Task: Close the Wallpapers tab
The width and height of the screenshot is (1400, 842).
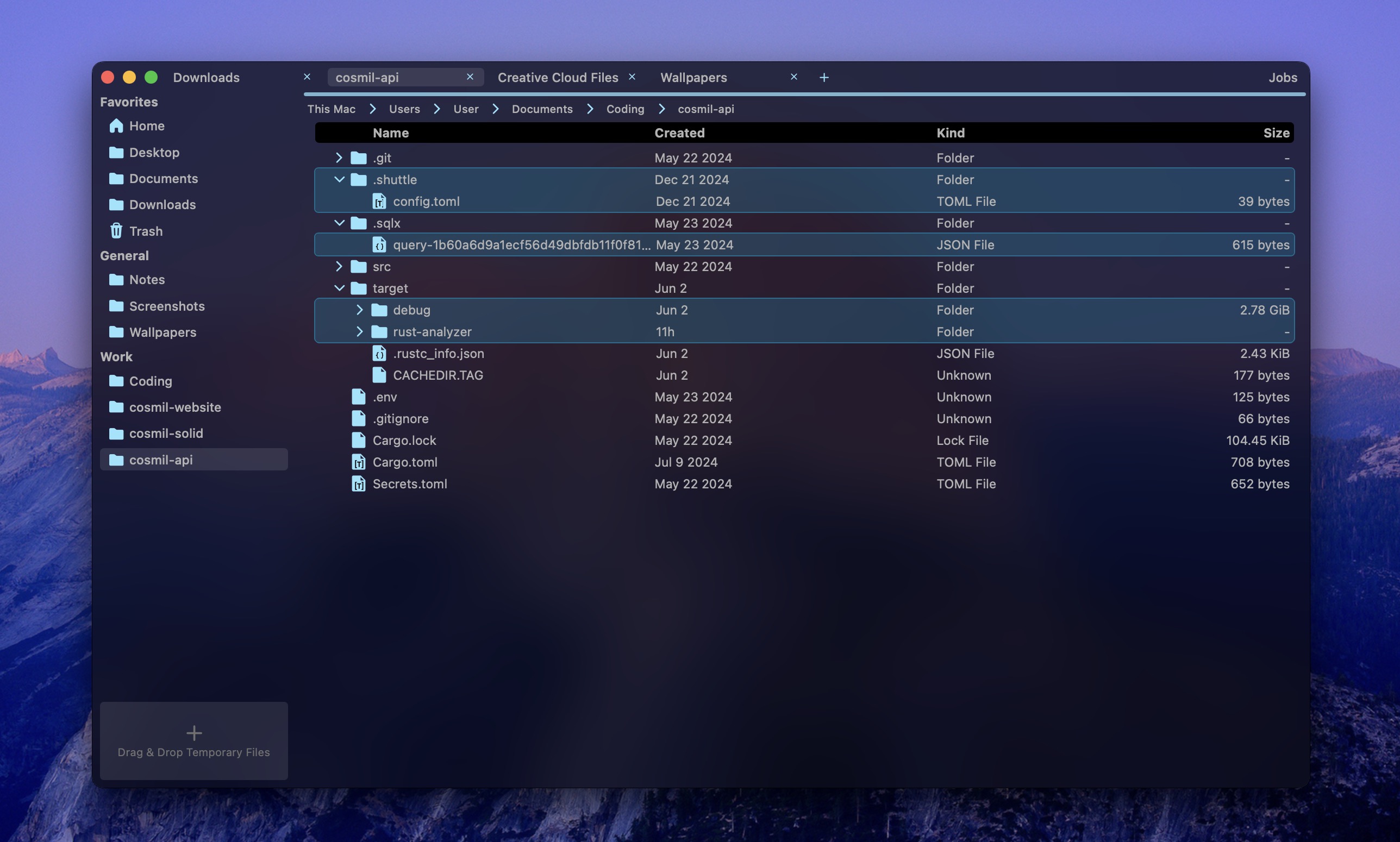Action: [x=794, y=77]
